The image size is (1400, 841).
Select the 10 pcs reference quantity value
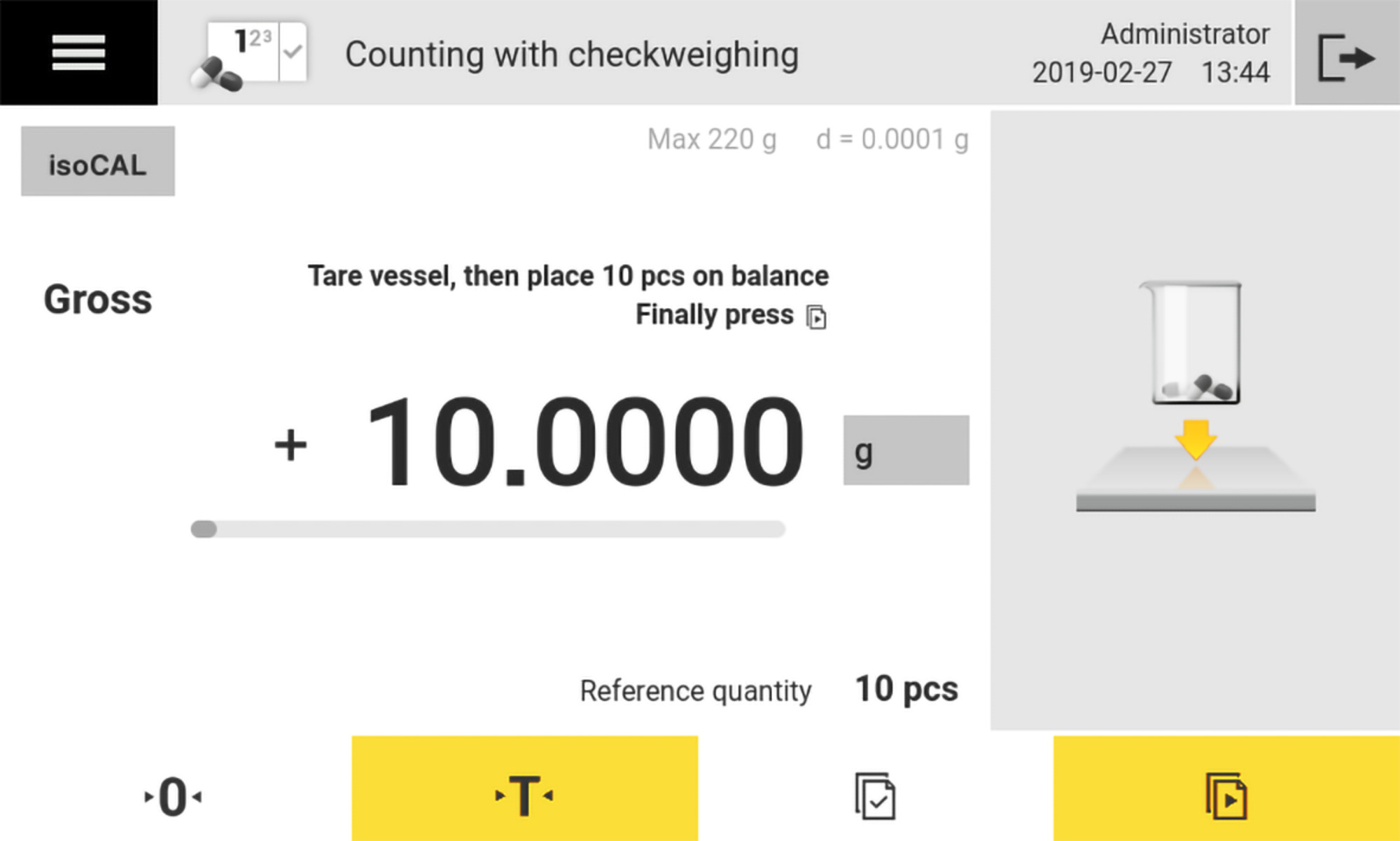[906, 689]
